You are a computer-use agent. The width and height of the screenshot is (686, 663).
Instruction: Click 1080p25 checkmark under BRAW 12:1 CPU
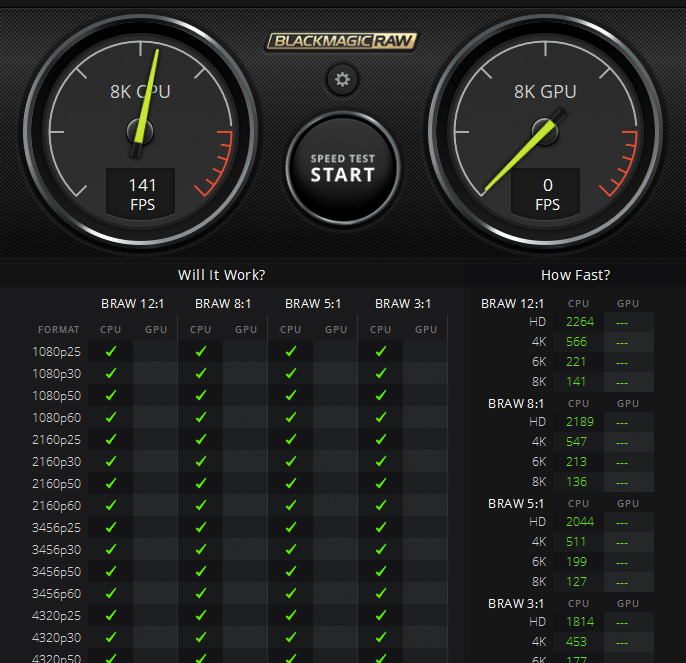click(x=111, y=351)
